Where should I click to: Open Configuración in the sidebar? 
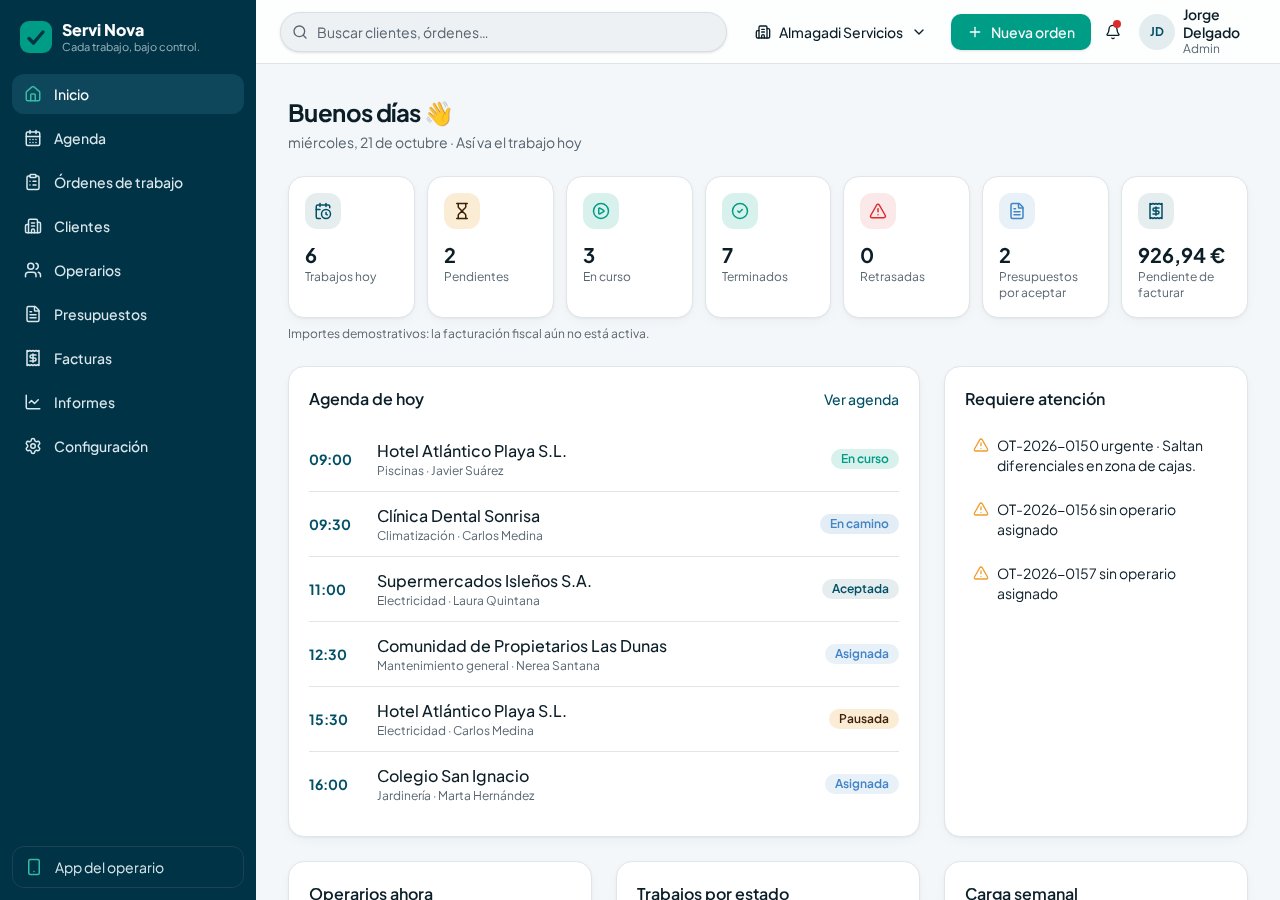point(128,446)
